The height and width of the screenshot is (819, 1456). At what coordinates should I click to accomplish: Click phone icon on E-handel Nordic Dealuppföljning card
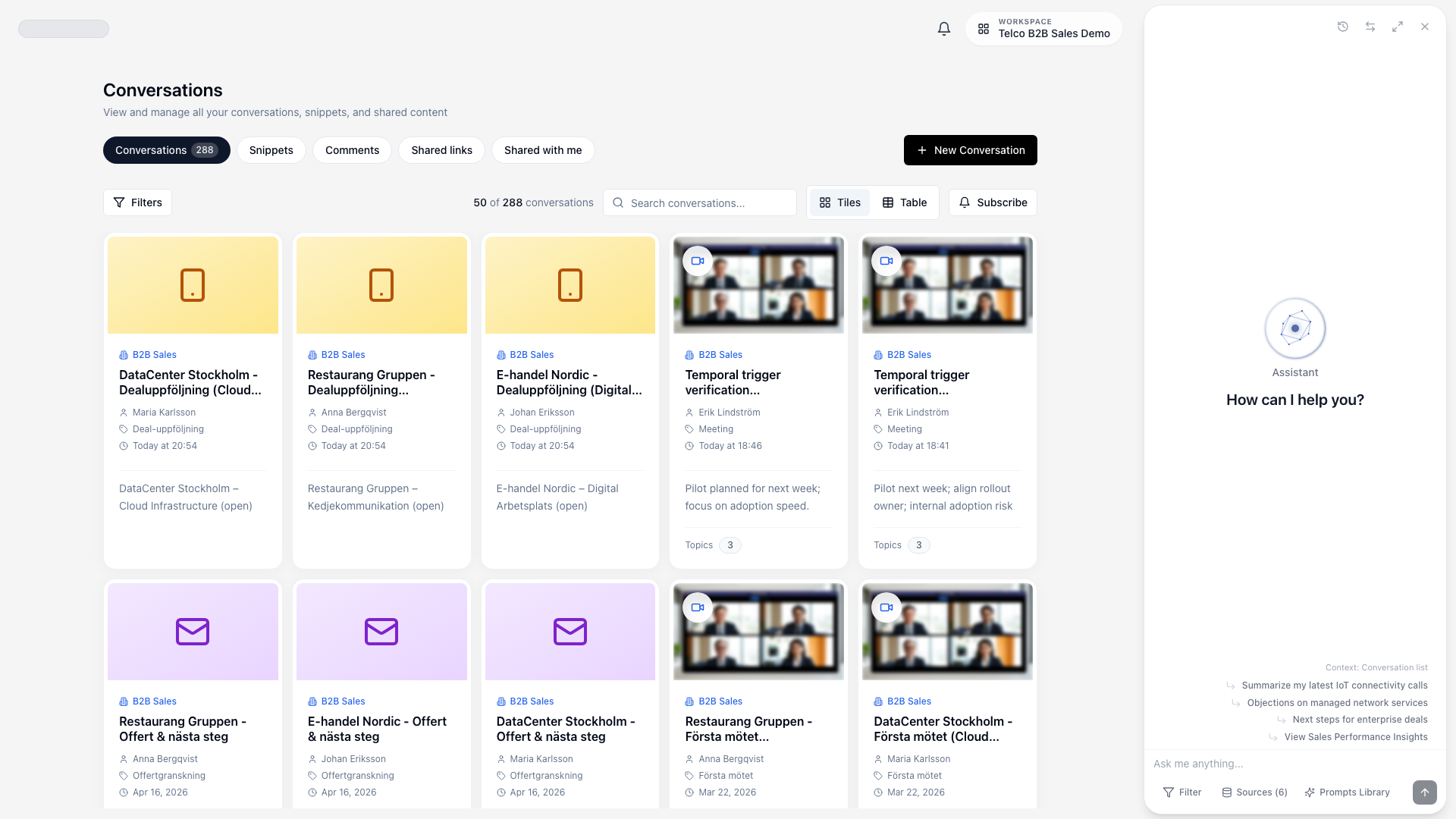click(570, 285)
